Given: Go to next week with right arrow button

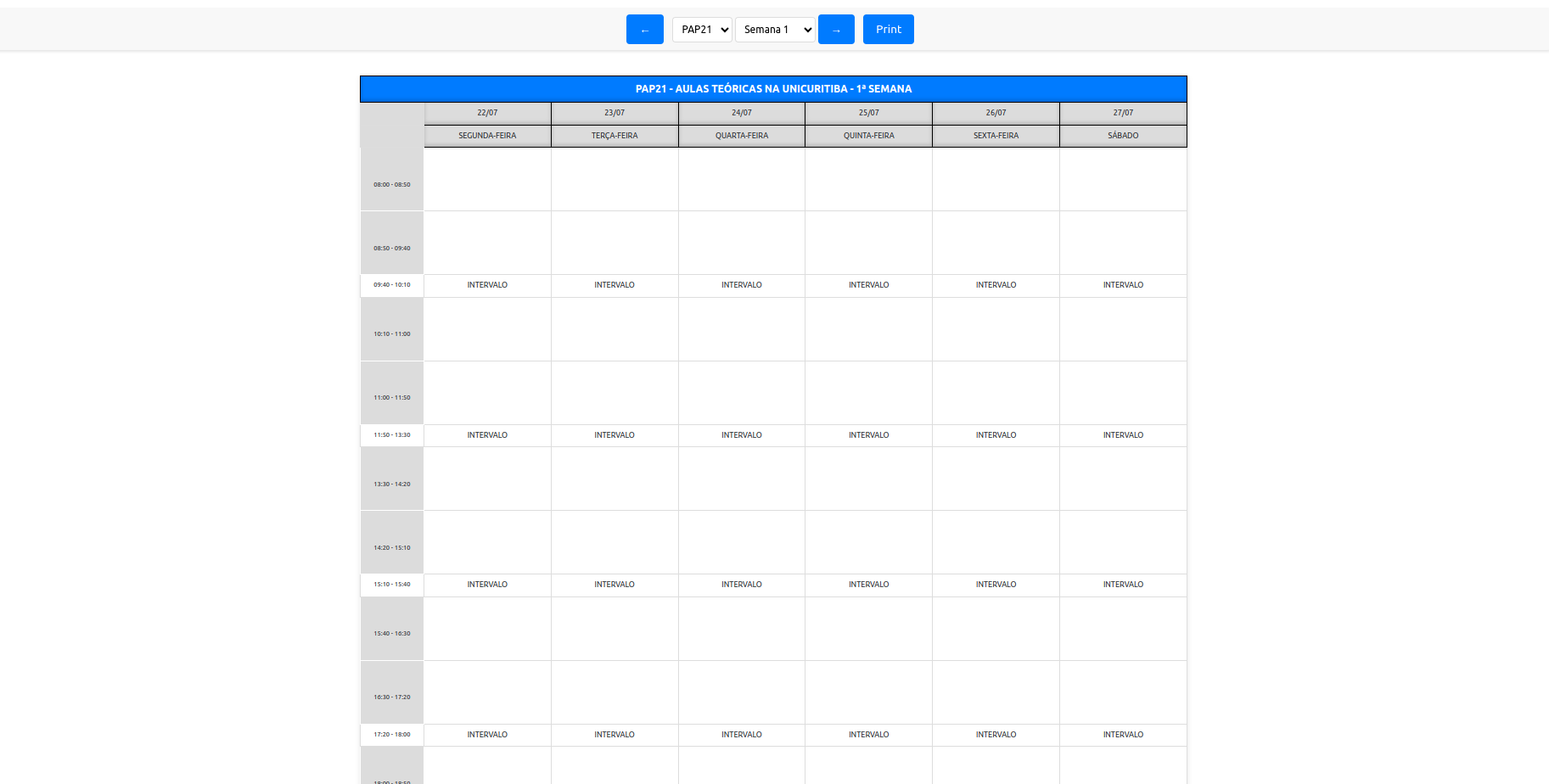Looking at the screenshot, I should click(x=836, y=30).
